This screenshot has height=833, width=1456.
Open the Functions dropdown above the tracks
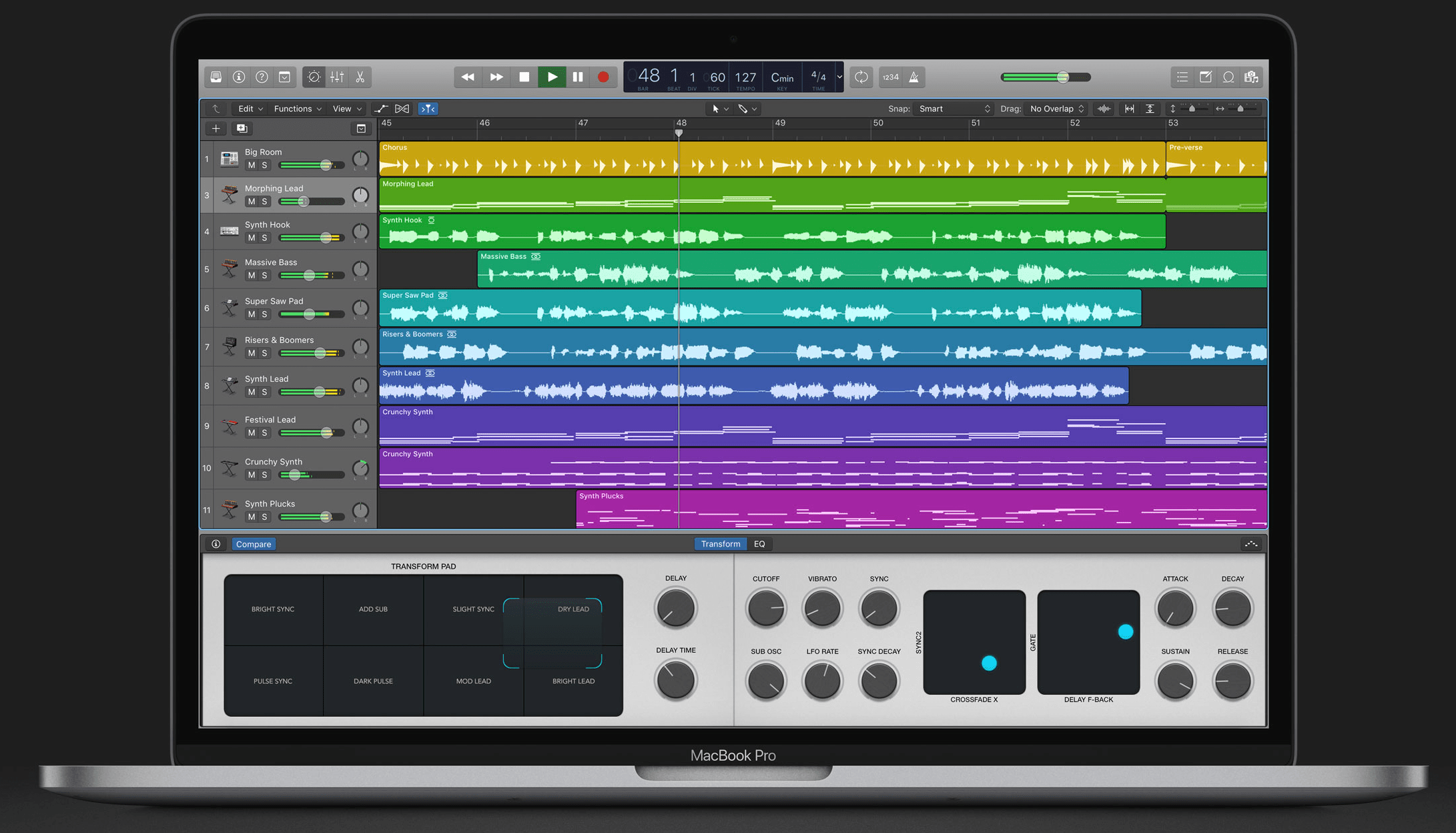(x=296, y=108)
